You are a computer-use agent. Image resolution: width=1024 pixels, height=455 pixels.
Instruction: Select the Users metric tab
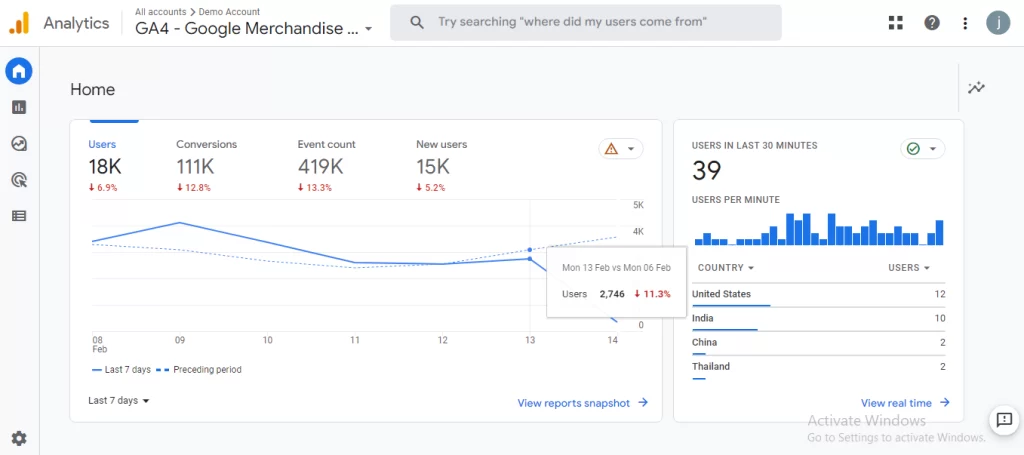click(x=105, y=168)
